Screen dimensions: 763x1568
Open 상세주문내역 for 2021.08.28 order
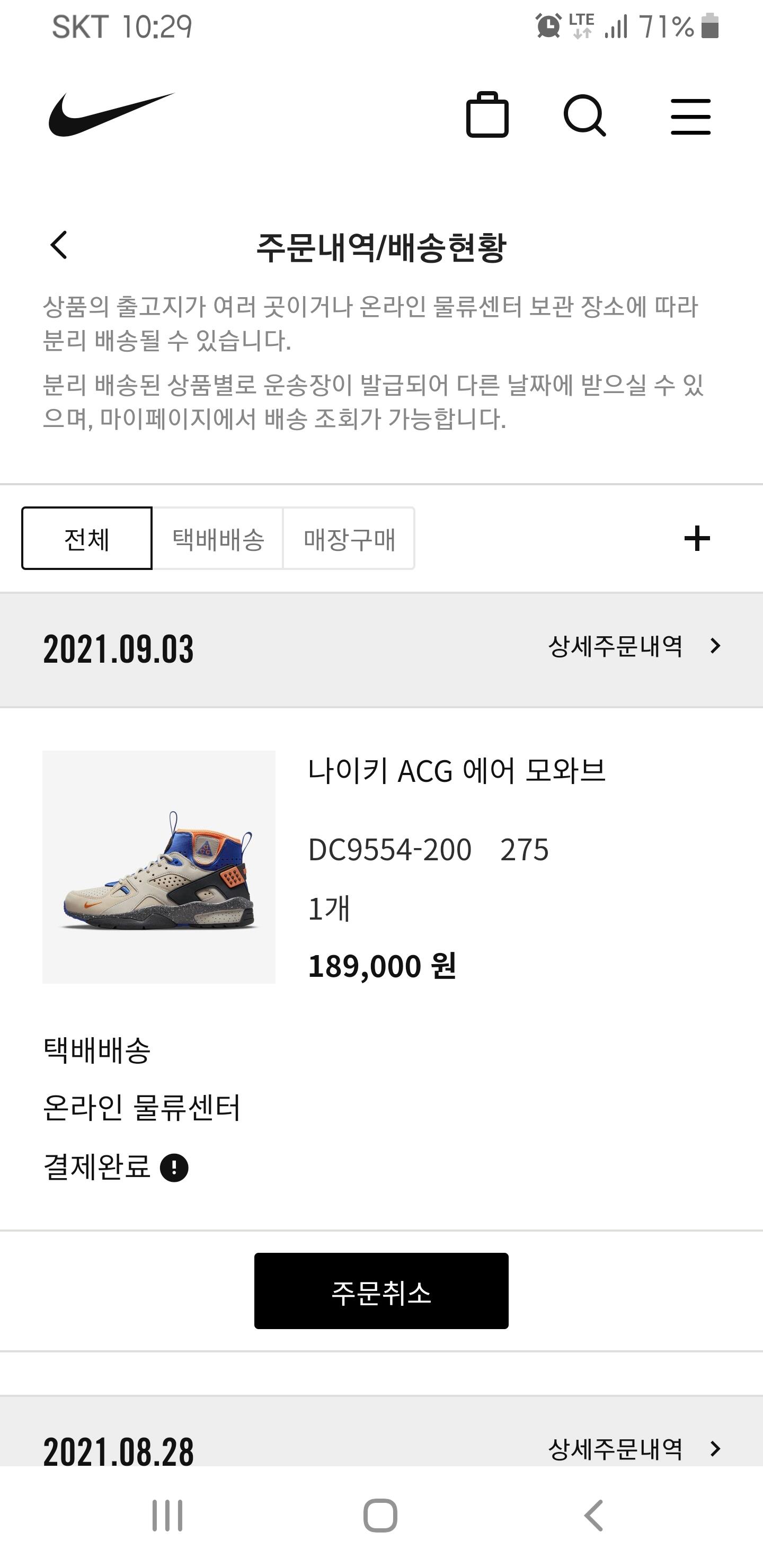pos(633,1449)
